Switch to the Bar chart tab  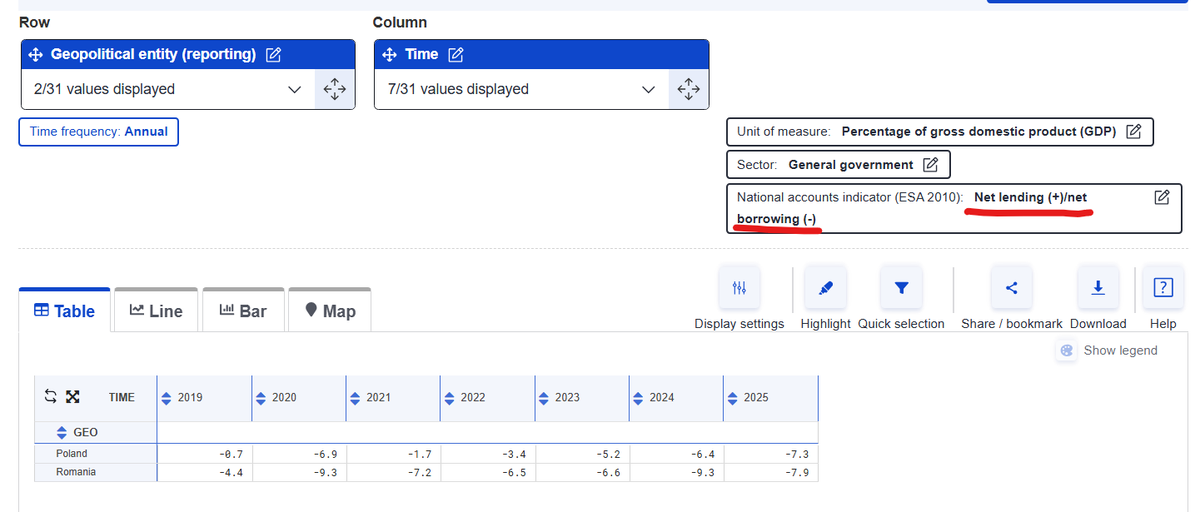click(243, 311)
